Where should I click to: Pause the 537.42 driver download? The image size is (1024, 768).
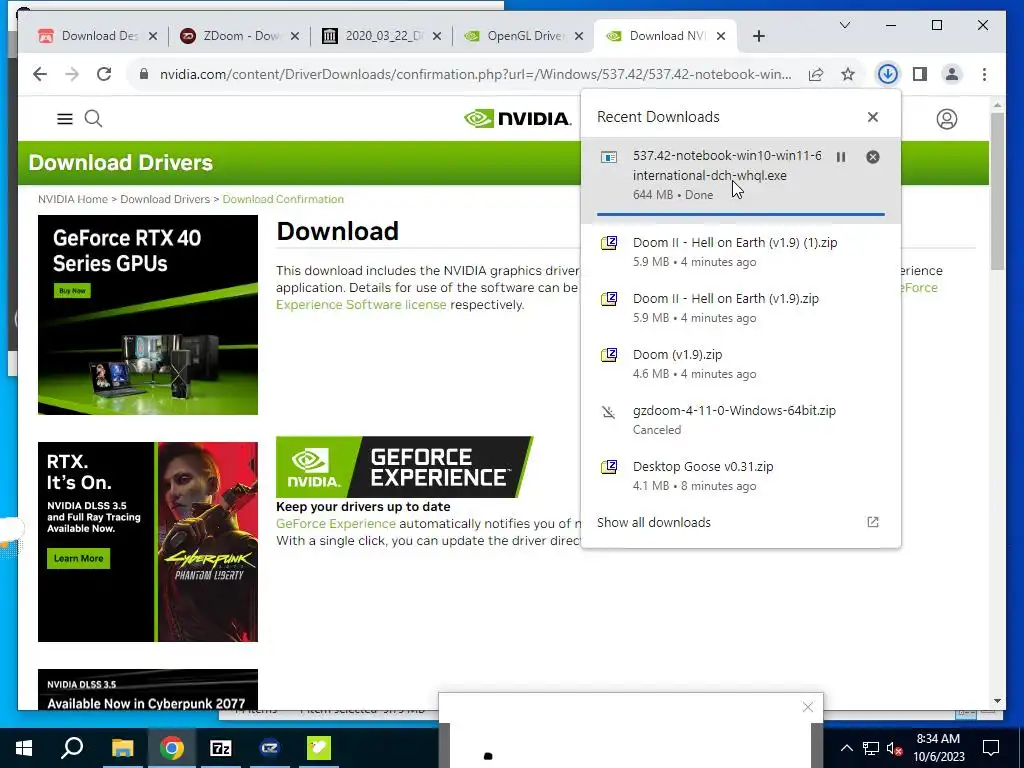click(841, 157)
